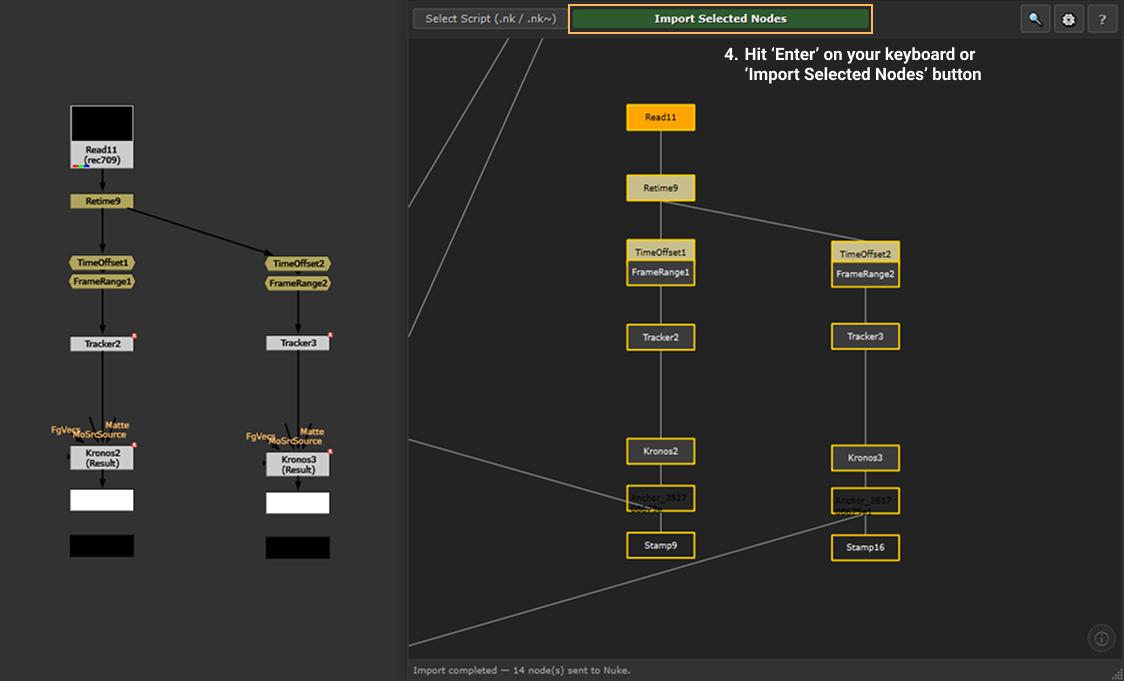Click the info circle icon
This screenshot has width=1125, height=681.
(1101, 638)
